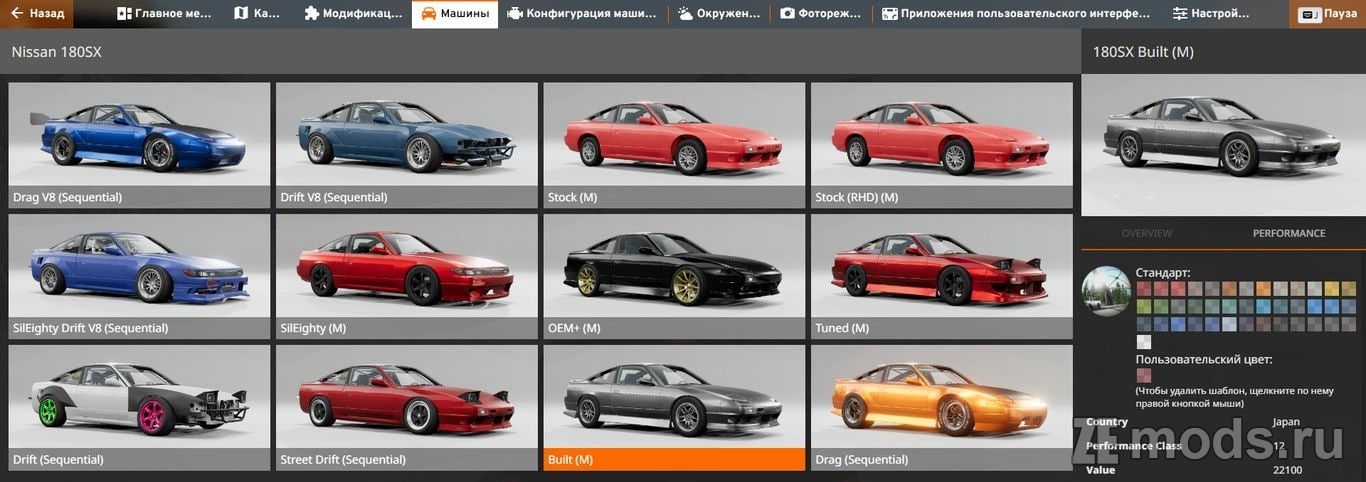Click the weather Окружение icon
The height and width of the screenshot is (482, 1366).
click(x=685, y=14)
